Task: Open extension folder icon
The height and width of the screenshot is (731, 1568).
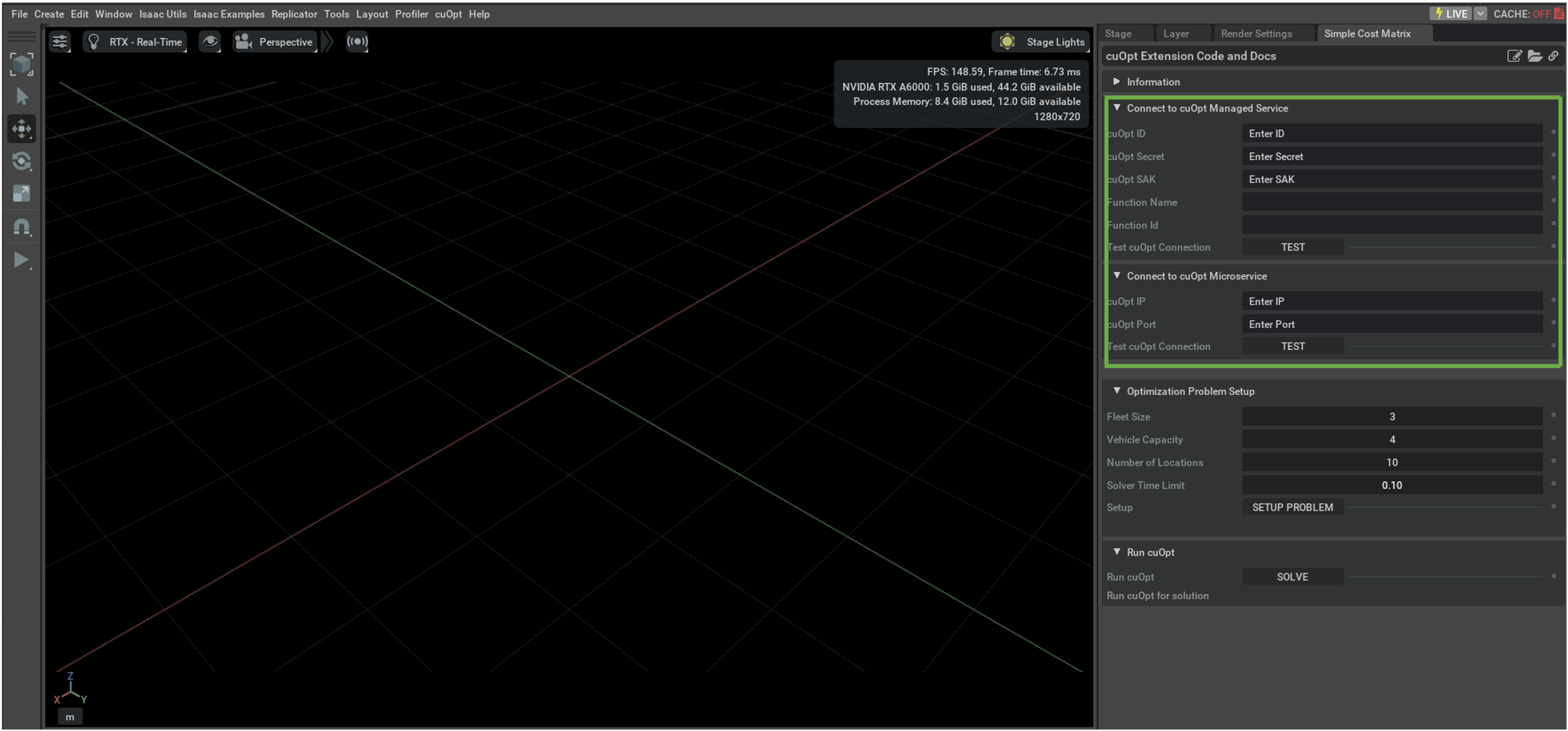Action: [1534, 56]
